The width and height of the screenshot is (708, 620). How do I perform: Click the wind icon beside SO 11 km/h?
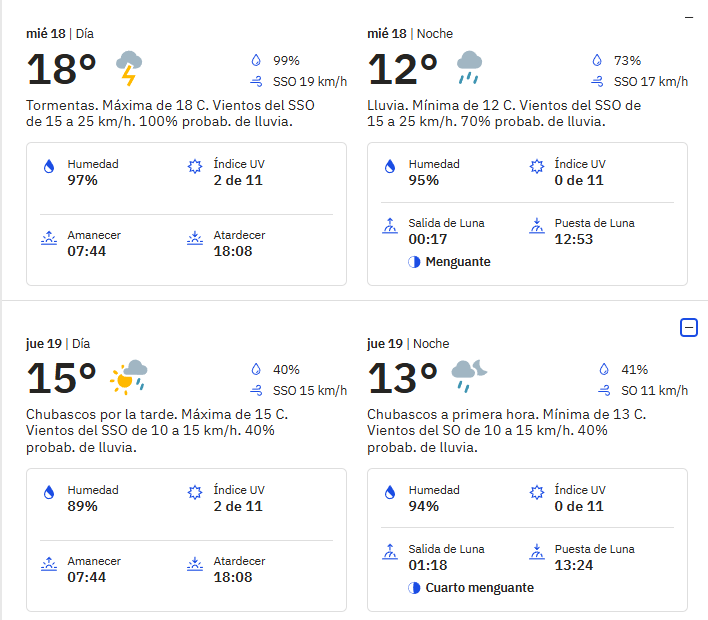coord(604,391)
